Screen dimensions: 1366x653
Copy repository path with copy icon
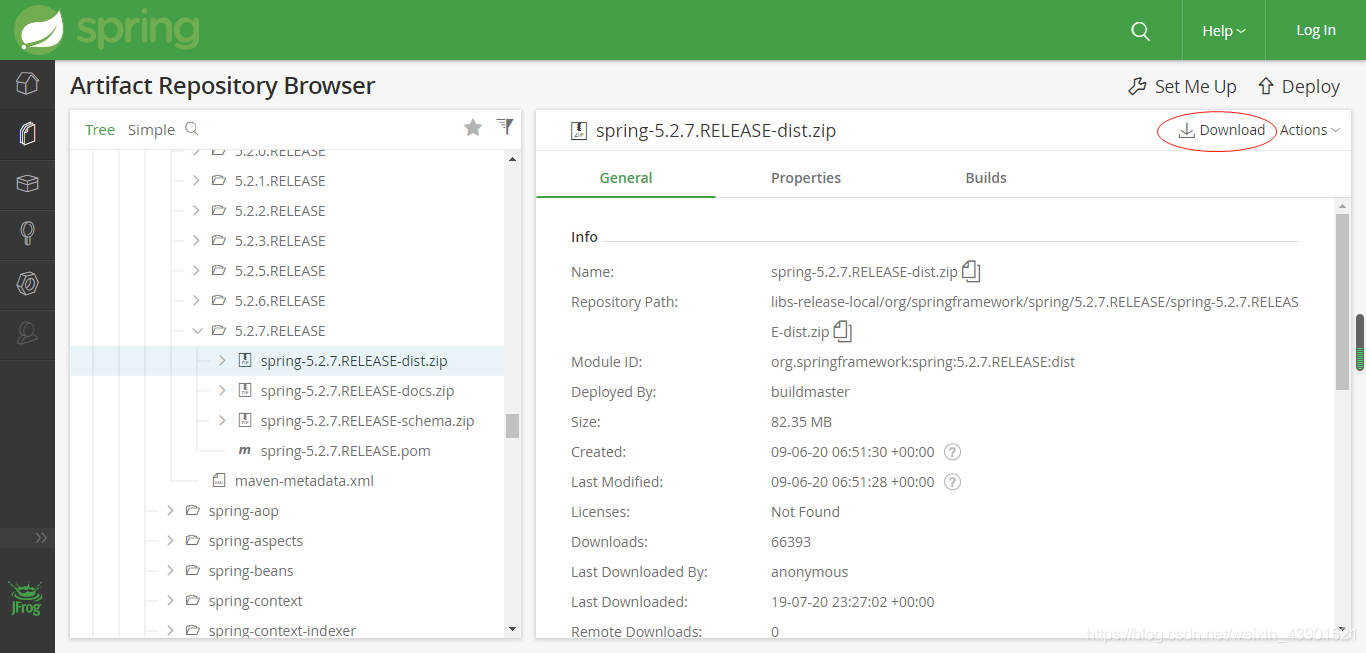[842, 331]
